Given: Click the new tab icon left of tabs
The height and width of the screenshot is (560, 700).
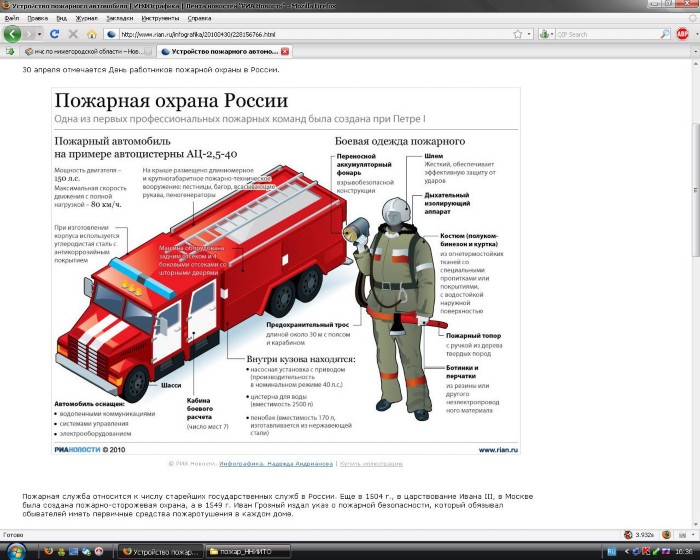Looking at the screenshot, I should pyautogui.click(x=9, y=51).
